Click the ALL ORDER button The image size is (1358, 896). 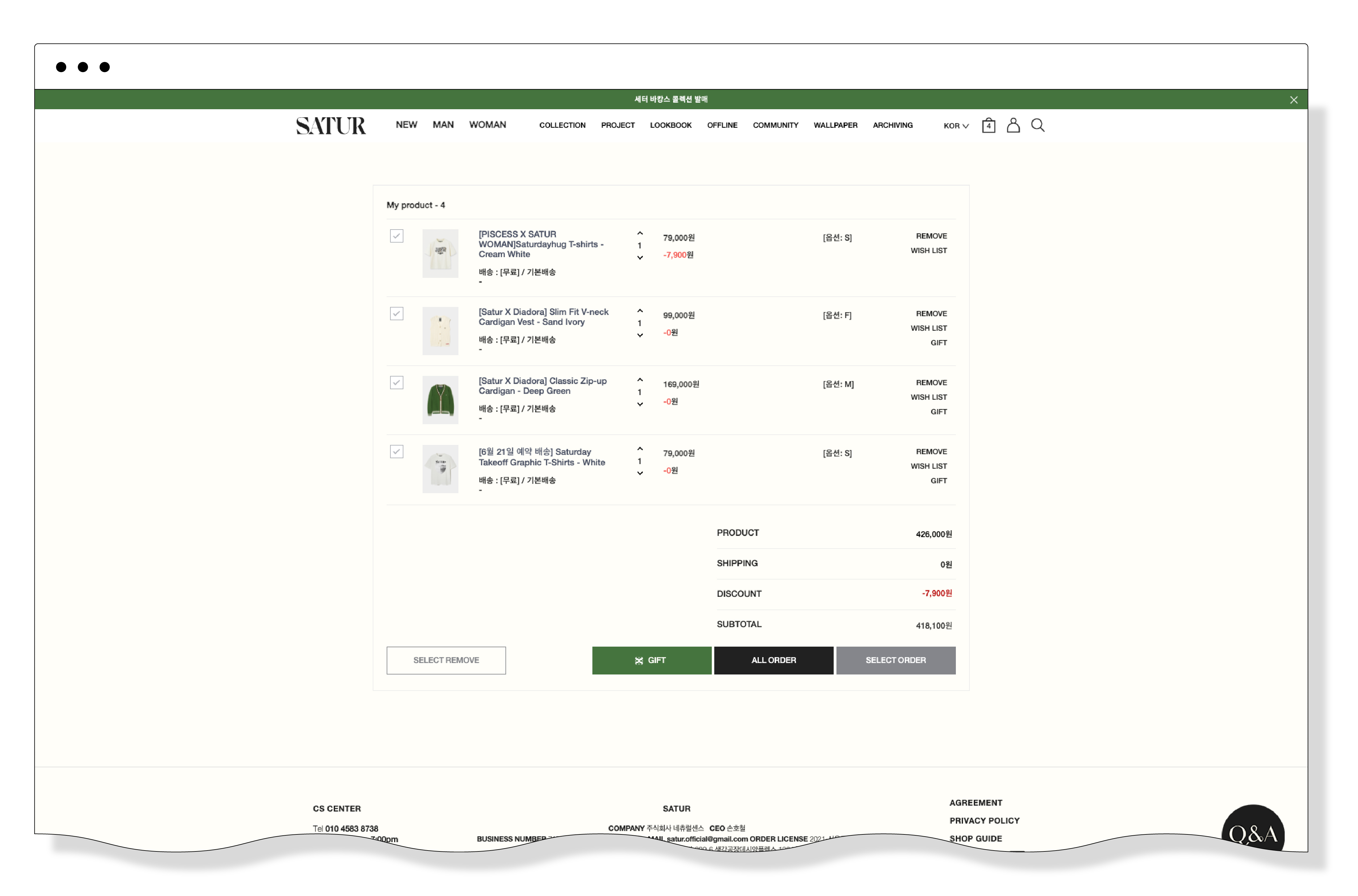(773, 660)
